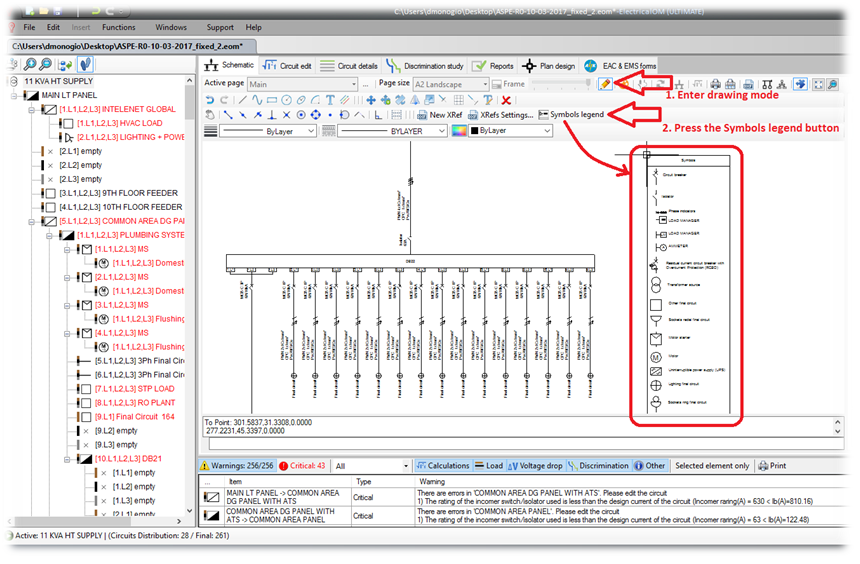Screen dimensions: 860x564
Task: Toggle the Warnings 256/256 filter
Action: (237, 466)
